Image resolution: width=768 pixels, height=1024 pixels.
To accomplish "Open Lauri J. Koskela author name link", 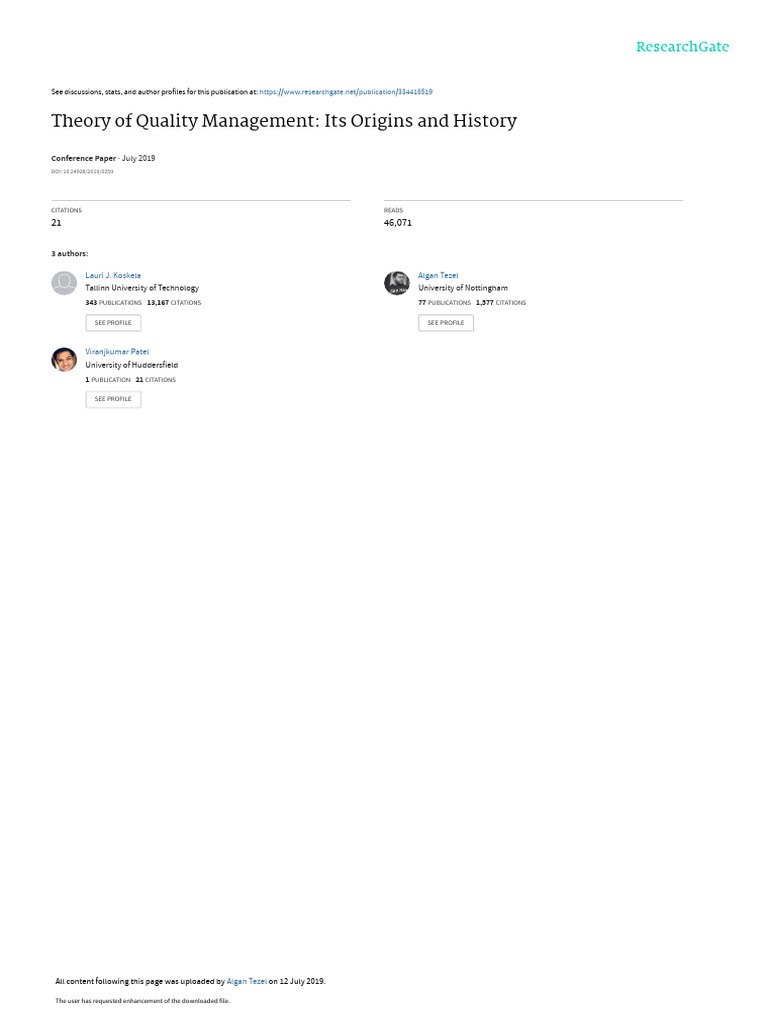I will [x=113, y=275].
